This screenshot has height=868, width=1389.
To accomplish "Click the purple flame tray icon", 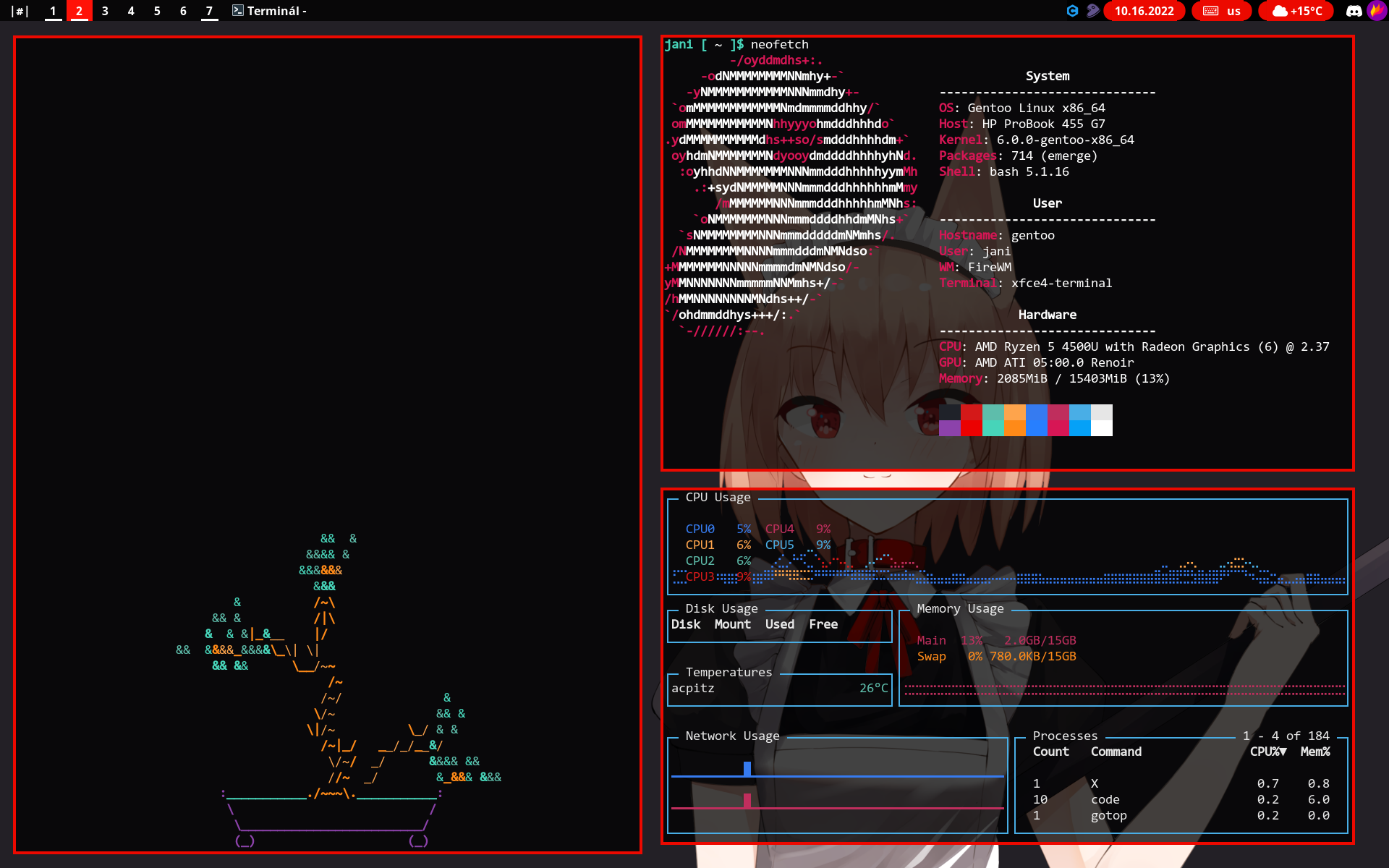I will coord(1377,11).
